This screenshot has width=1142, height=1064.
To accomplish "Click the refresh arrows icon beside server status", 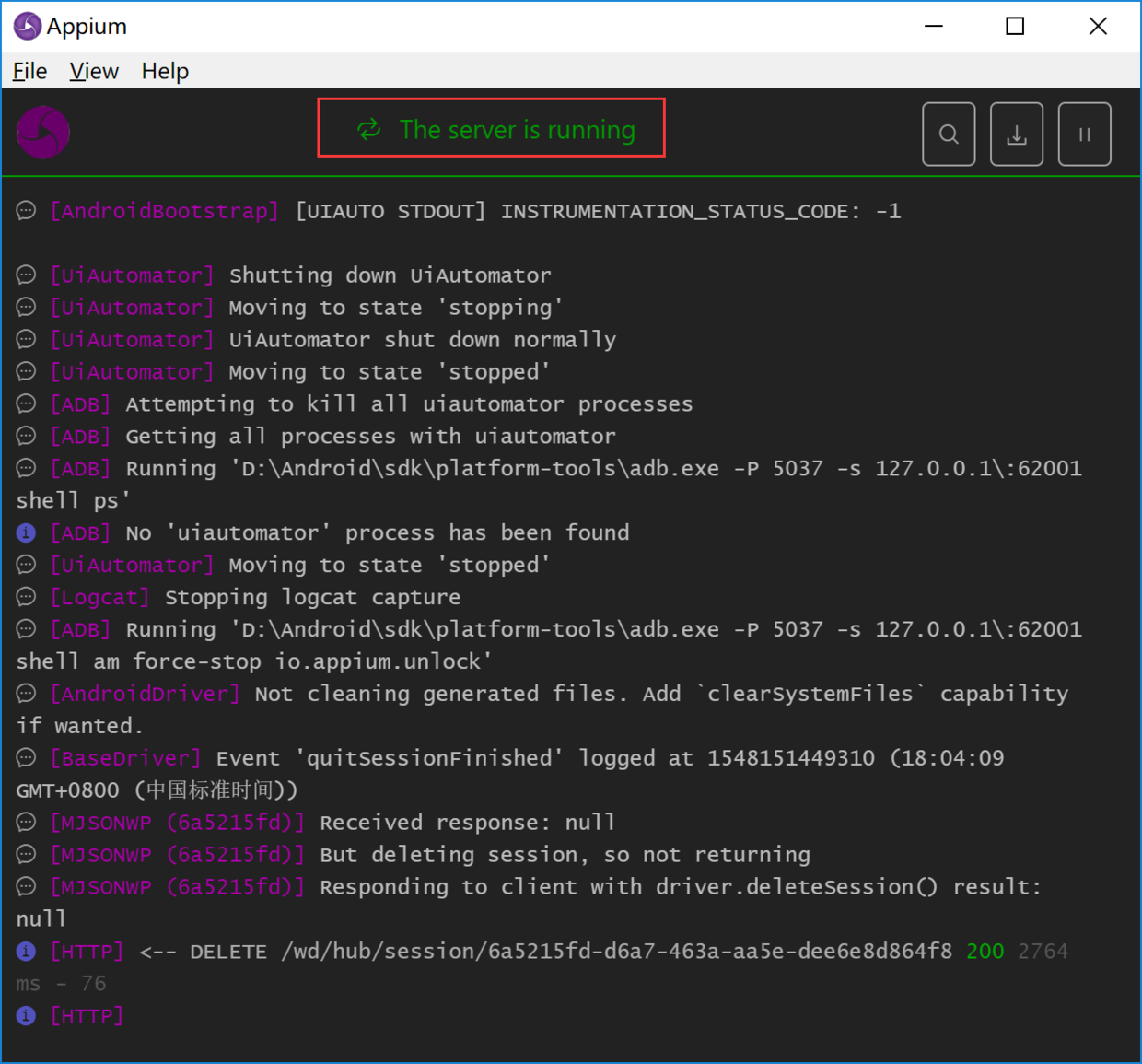I will pyautogui.click(x=369, y=130).
